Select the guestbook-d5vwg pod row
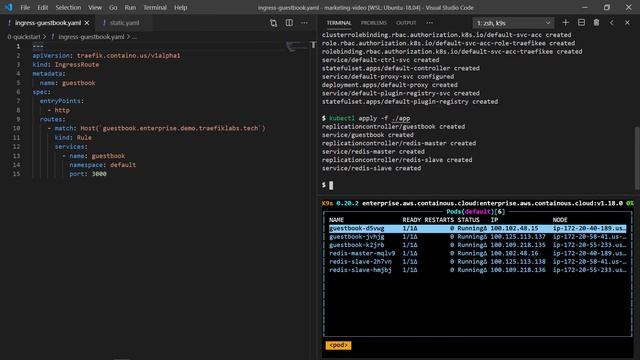640x360 pixels. pyautogui.click(x=477, y=228)
